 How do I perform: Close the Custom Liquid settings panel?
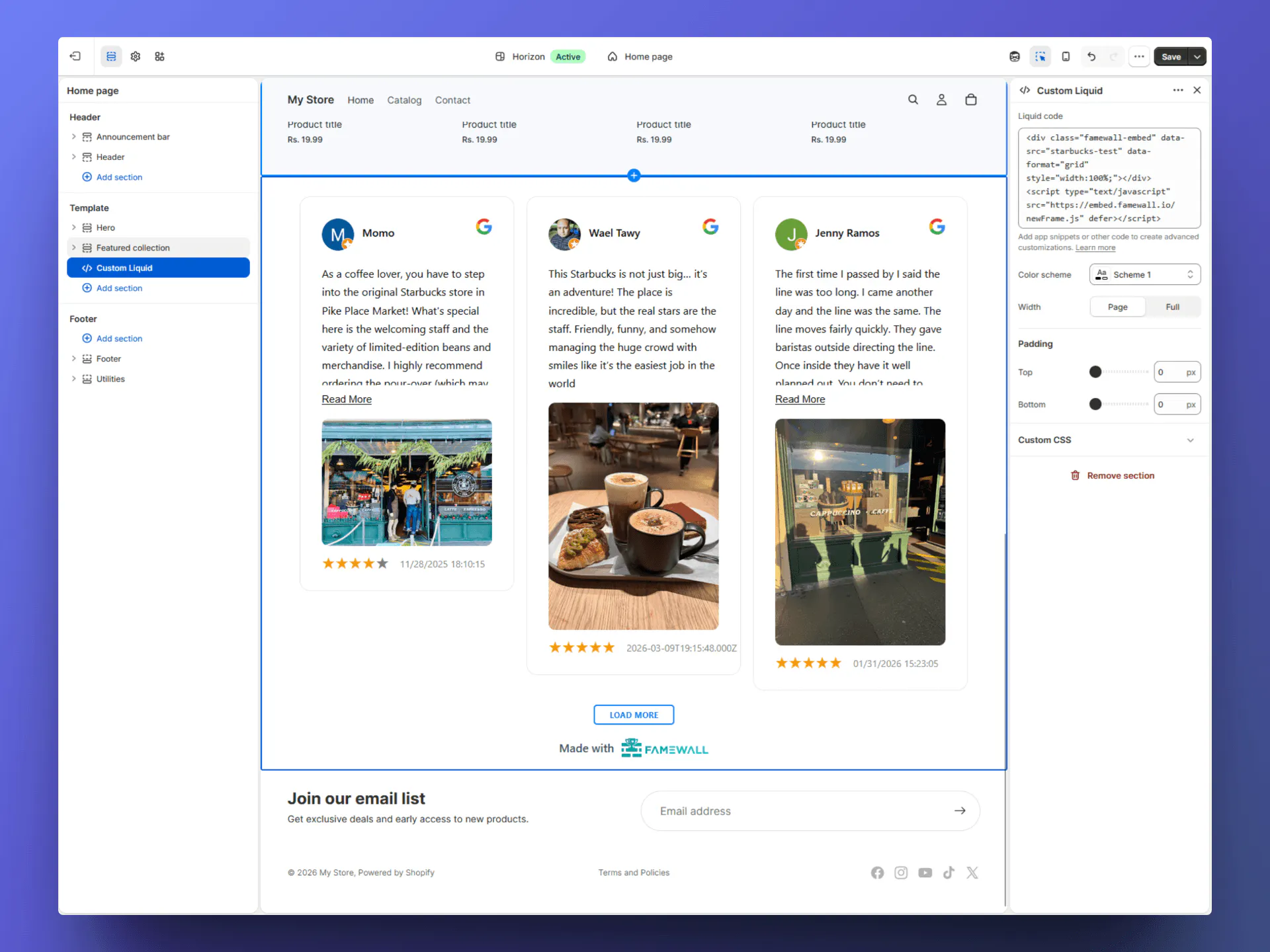(x=1197, y=90)
